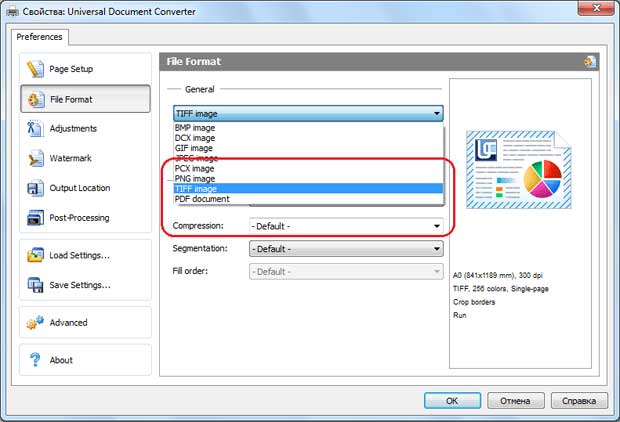
Task: Choose PCX image from the list
Action: 308,168
